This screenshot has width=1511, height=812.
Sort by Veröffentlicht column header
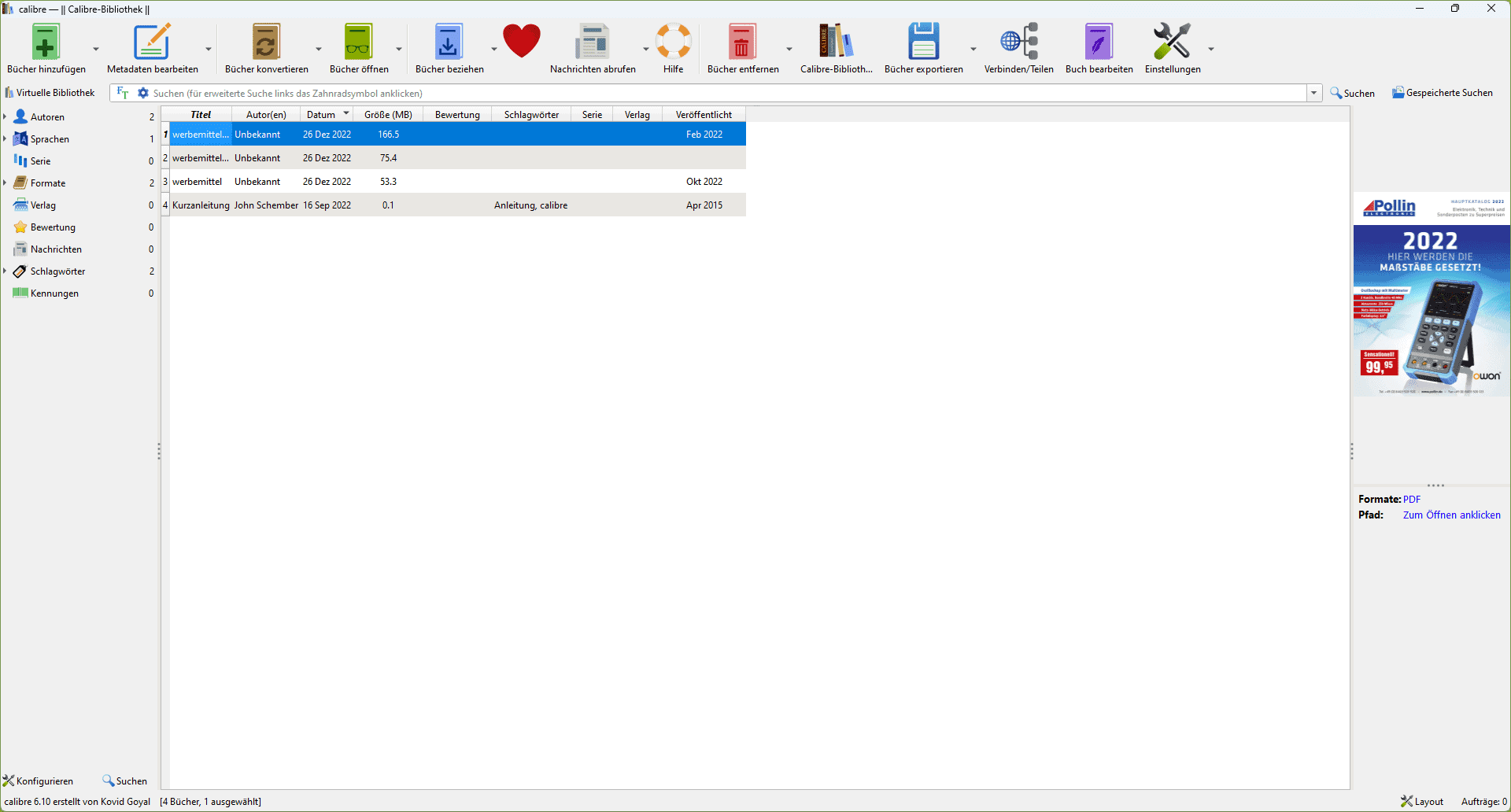pos(704,114)
